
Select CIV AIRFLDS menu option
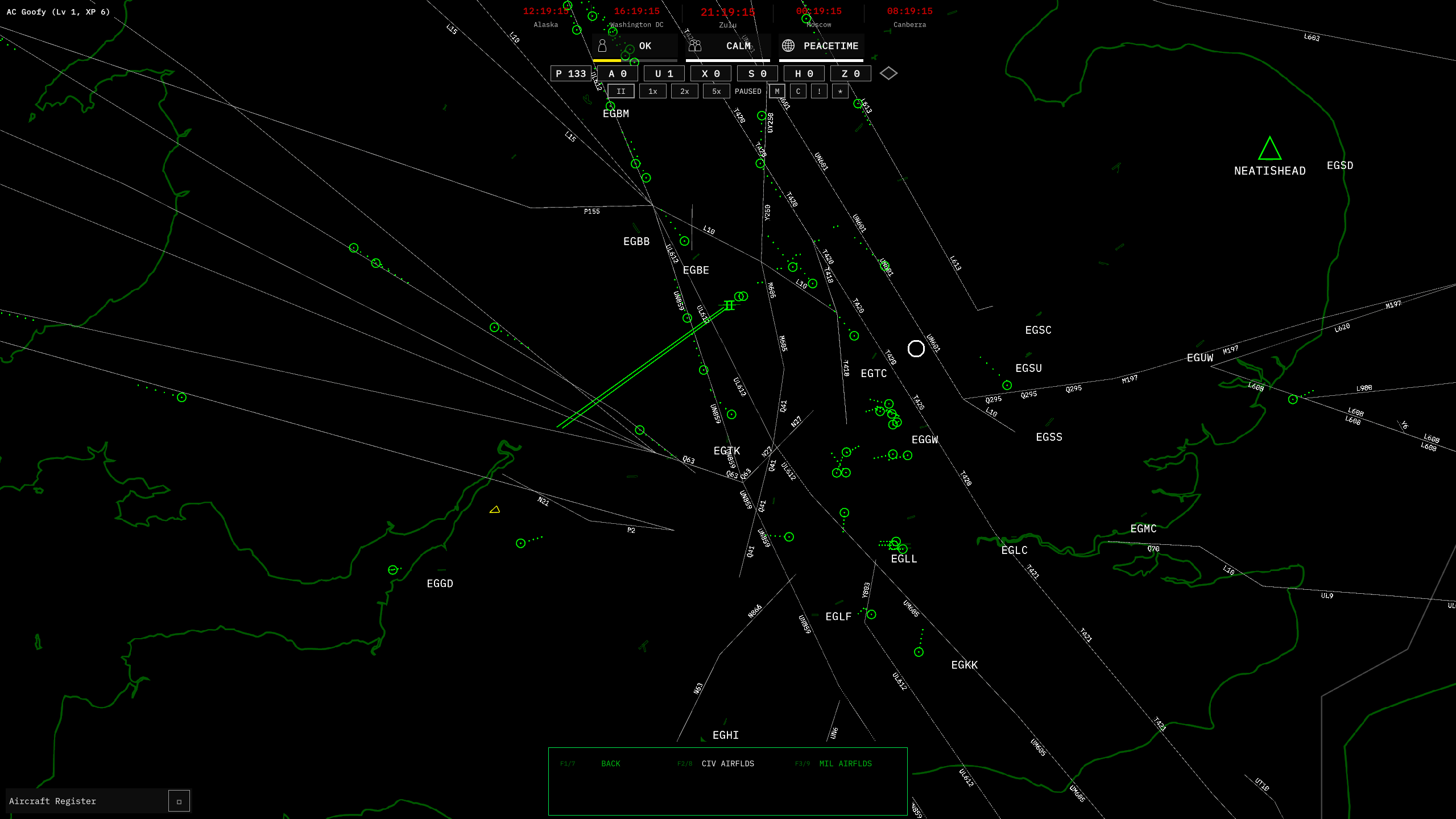click(727, 764)
